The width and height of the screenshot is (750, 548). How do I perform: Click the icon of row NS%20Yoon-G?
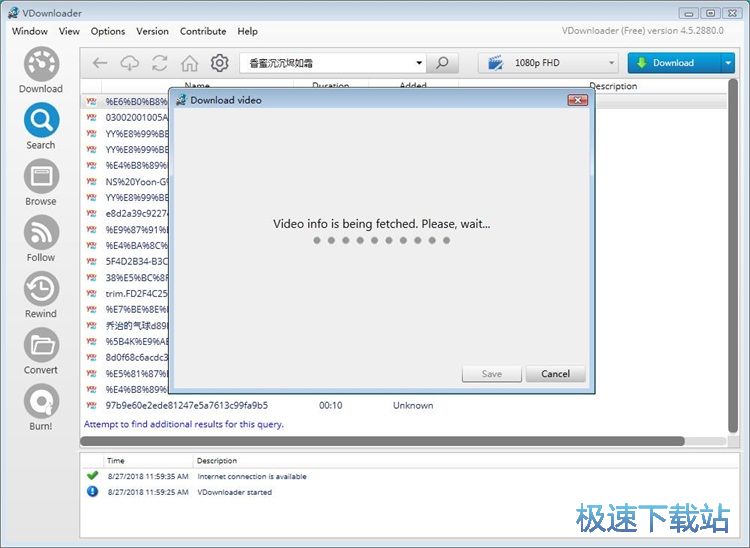(x=91, y=181)
